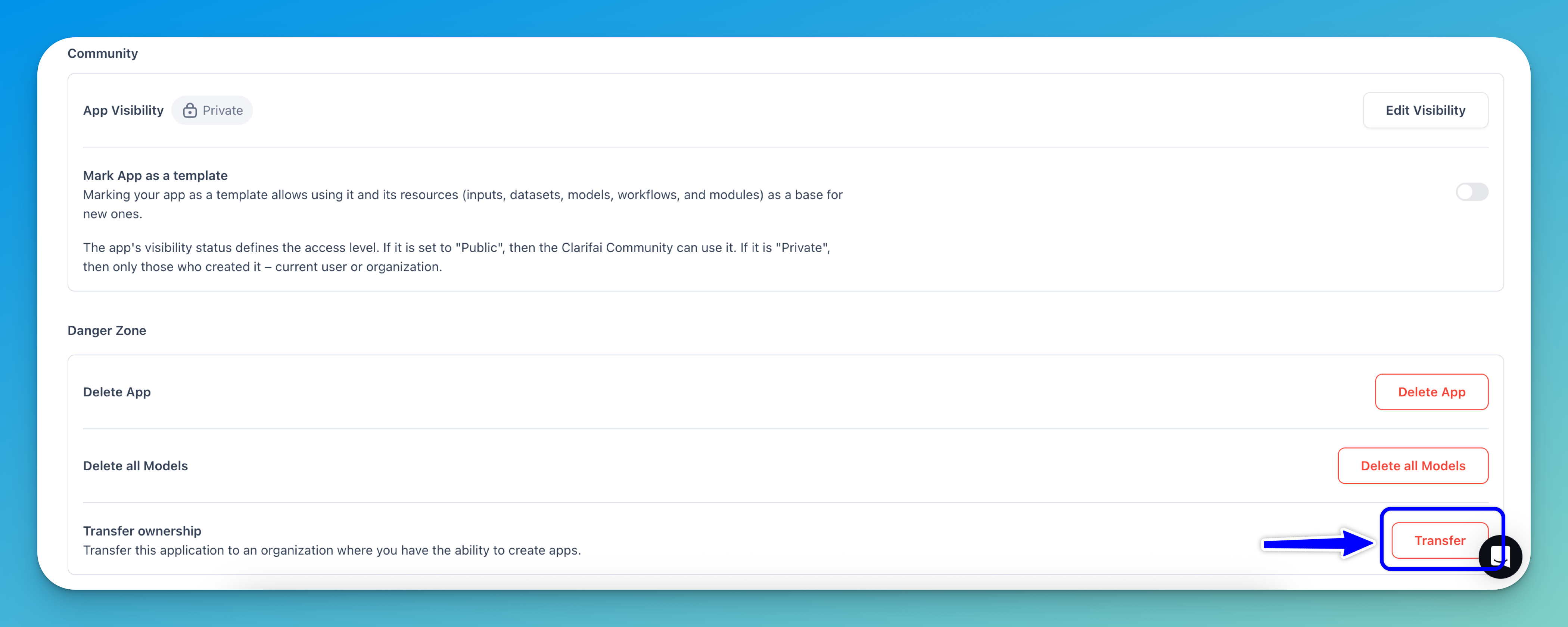Open the Edit Visibility button

(1425, 110)
